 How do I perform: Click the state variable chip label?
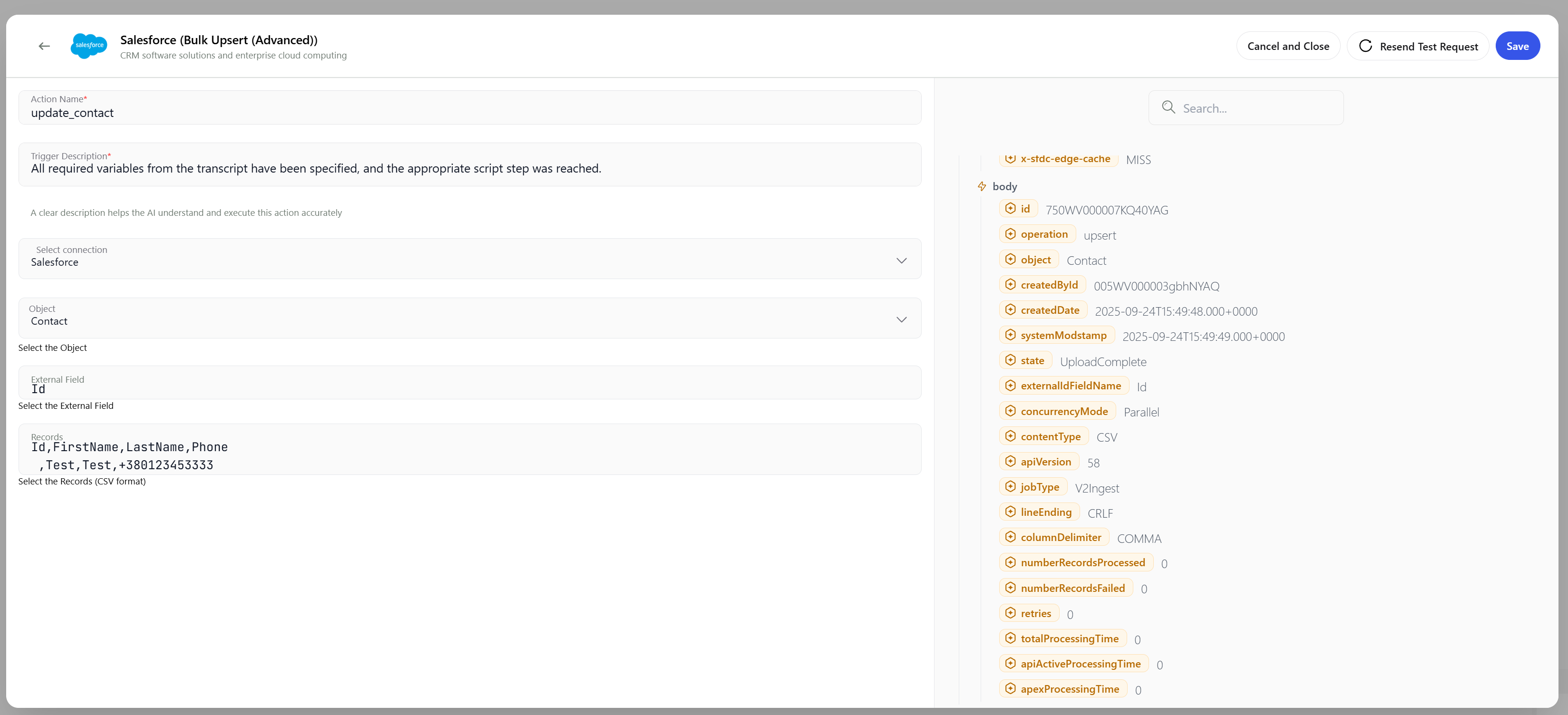click(x=1032, y=361)
